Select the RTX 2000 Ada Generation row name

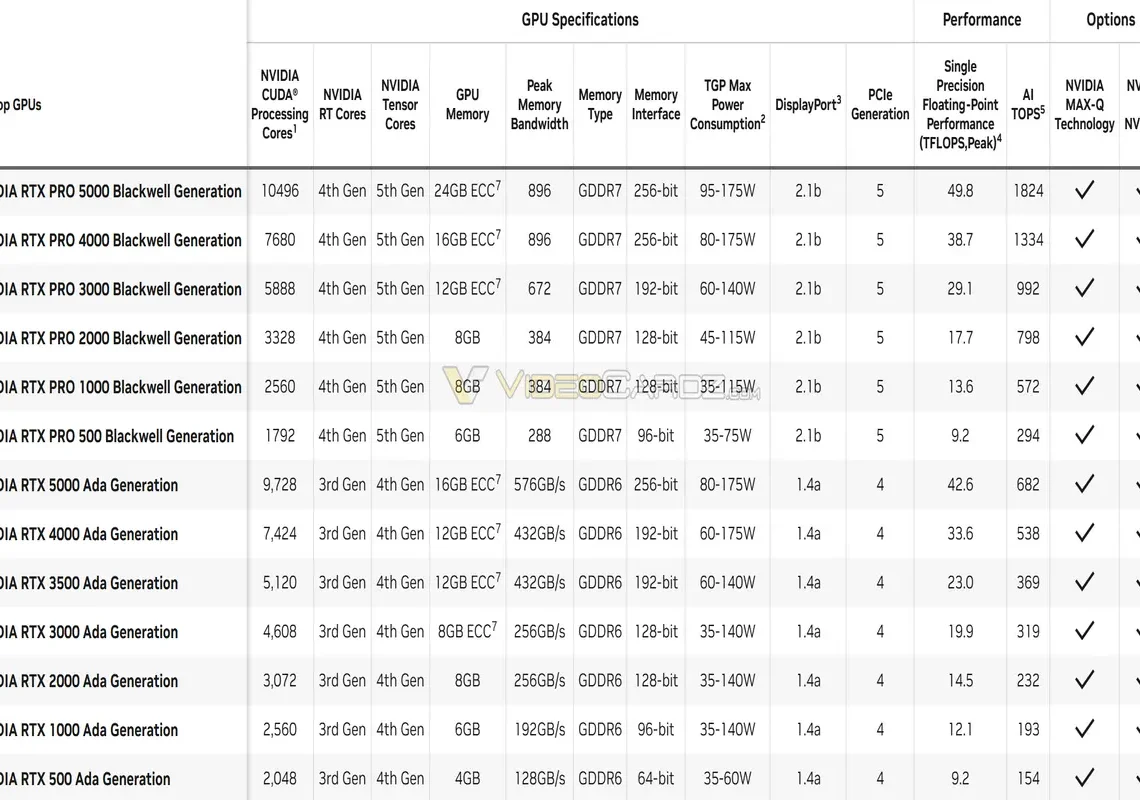[x=89, y=681]
